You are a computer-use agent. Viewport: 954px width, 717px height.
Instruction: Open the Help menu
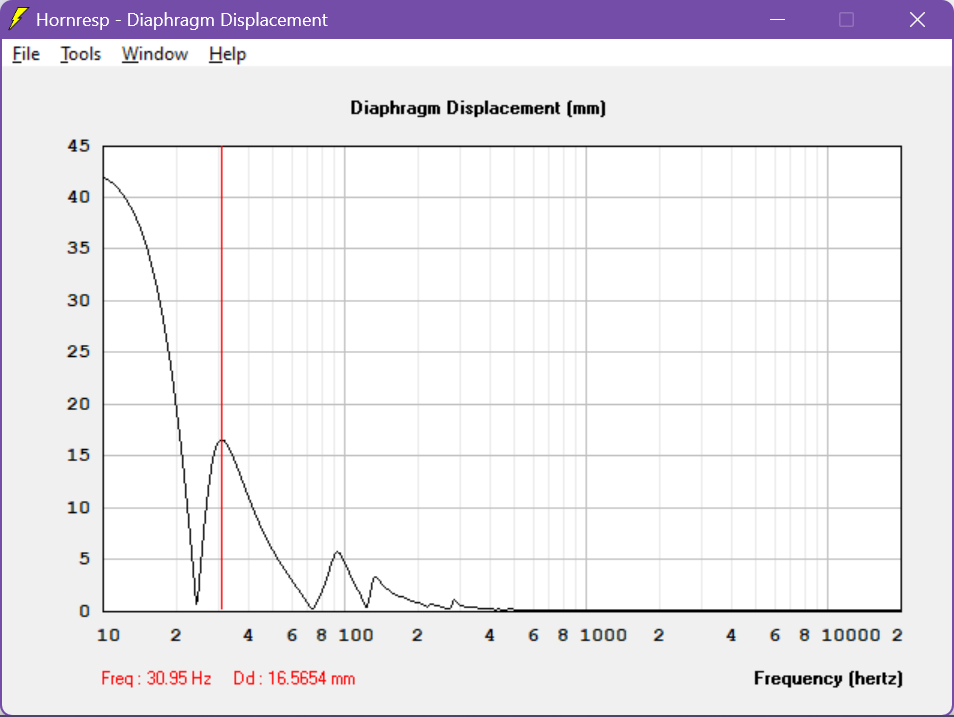click(x=227, y=54)
